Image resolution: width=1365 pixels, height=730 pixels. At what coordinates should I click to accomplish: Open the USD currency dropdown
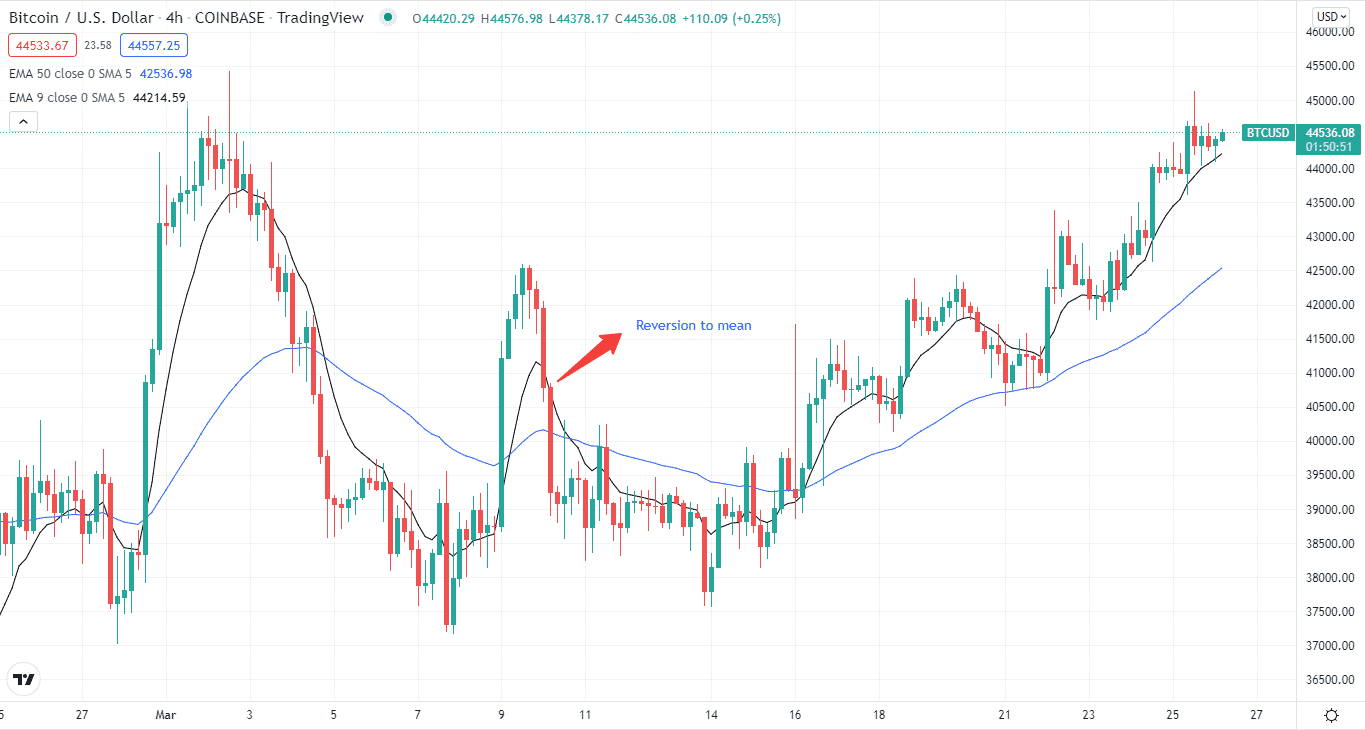coord(1331,16)
